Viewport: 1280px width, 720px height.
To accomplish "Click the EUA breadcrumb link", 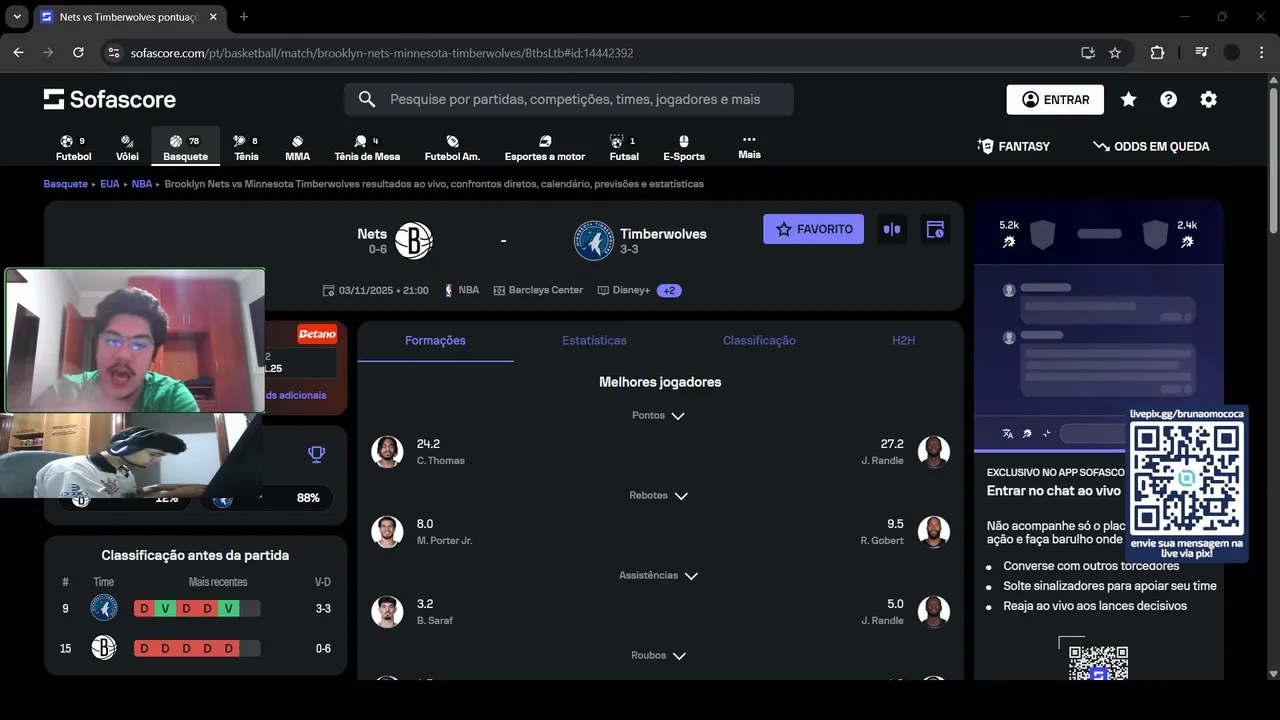I will [x=110, y=184].
